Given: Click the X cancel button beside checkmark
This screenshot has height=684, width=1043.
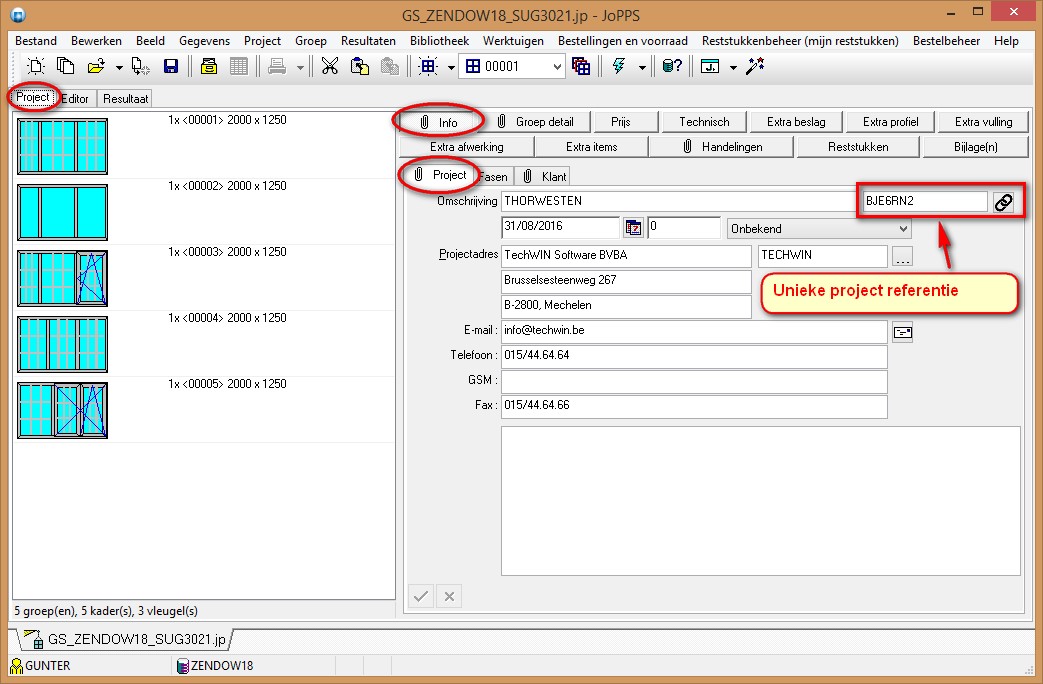Looking at the screenshot, I should click(449, 596).
